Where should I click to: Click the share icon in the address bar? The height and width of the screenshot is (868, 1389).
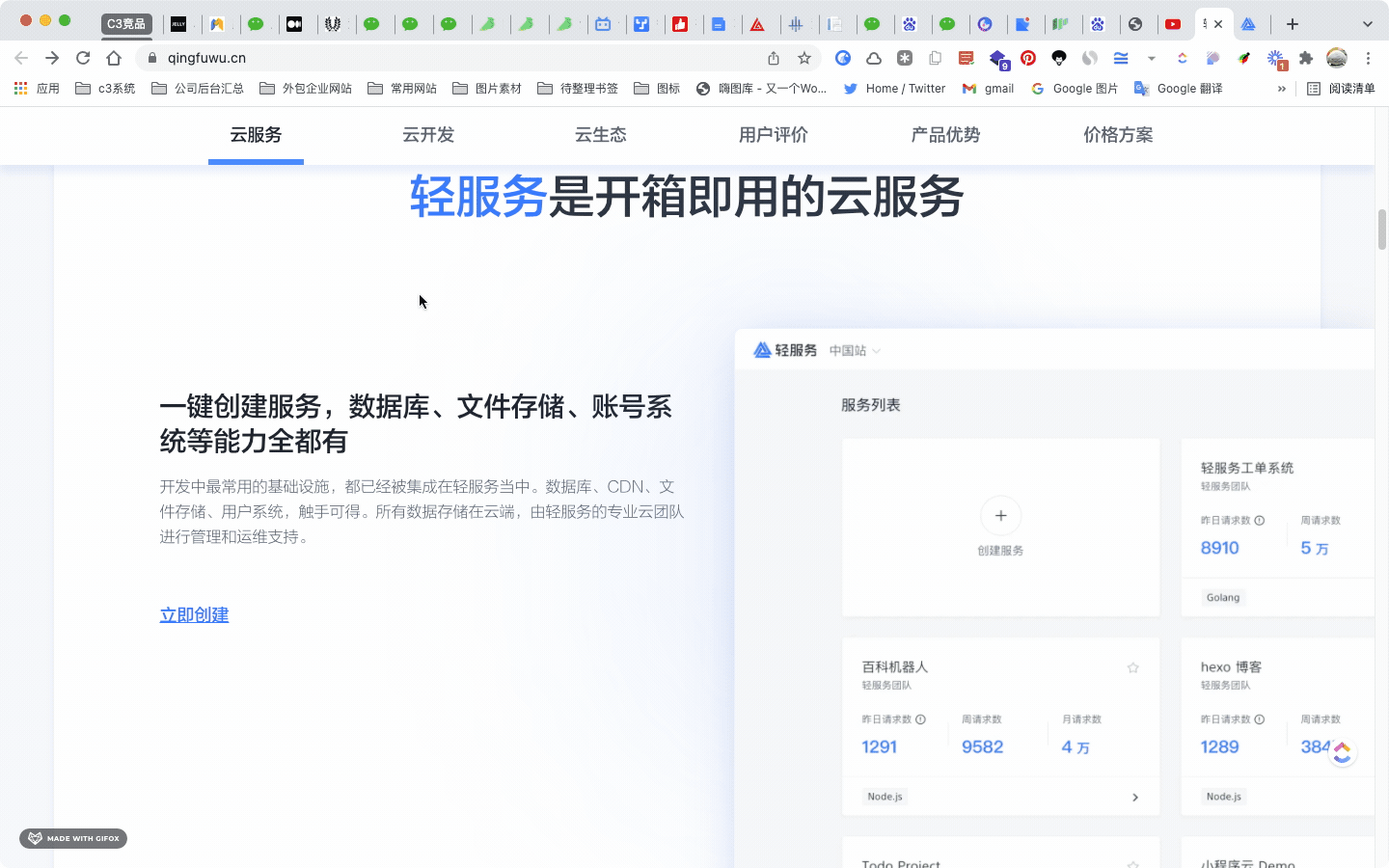tap(774, 58)
